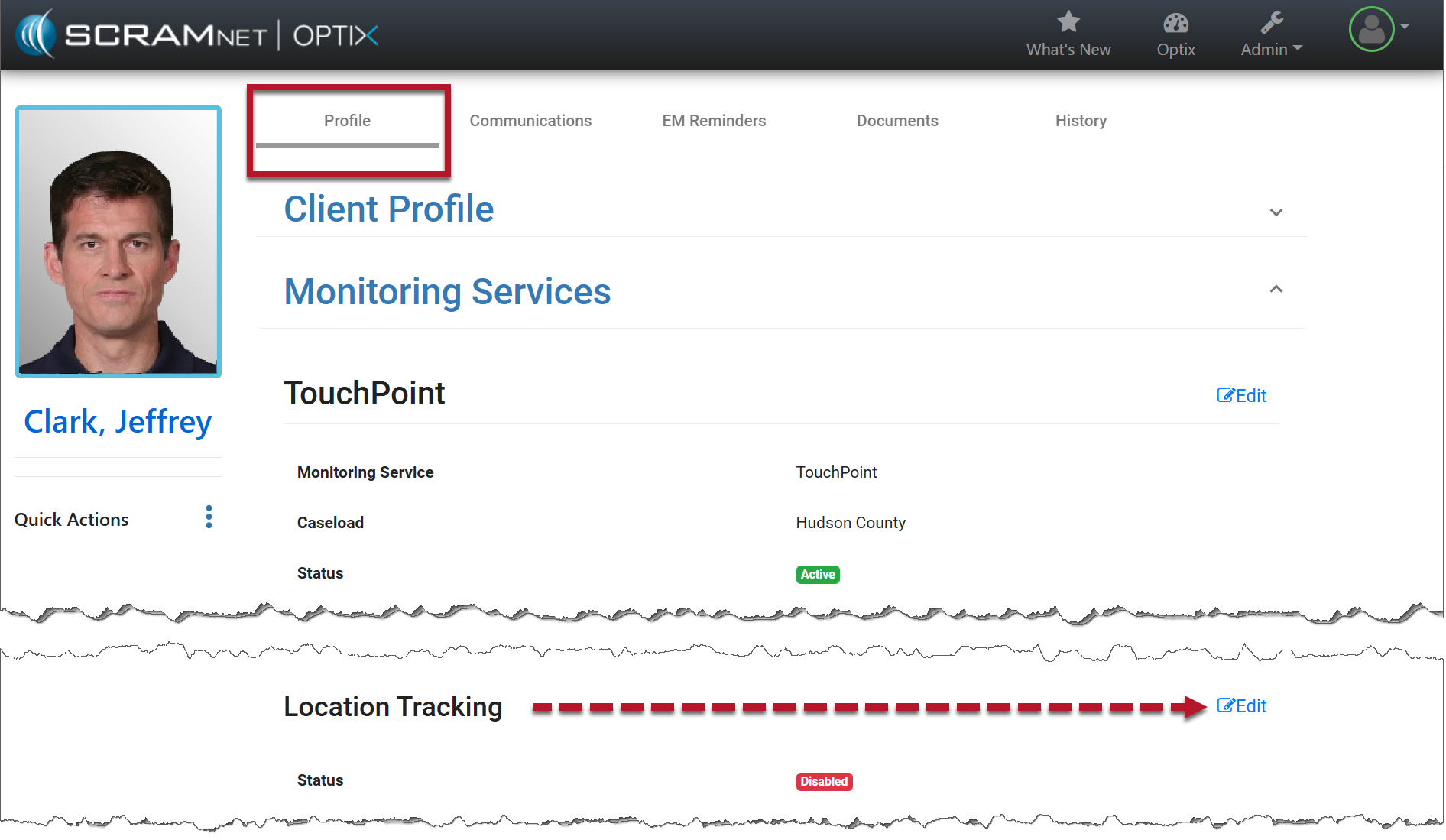Switch to the Communications tab
This screenshot has width=1446, height=840.
[530, 121]
